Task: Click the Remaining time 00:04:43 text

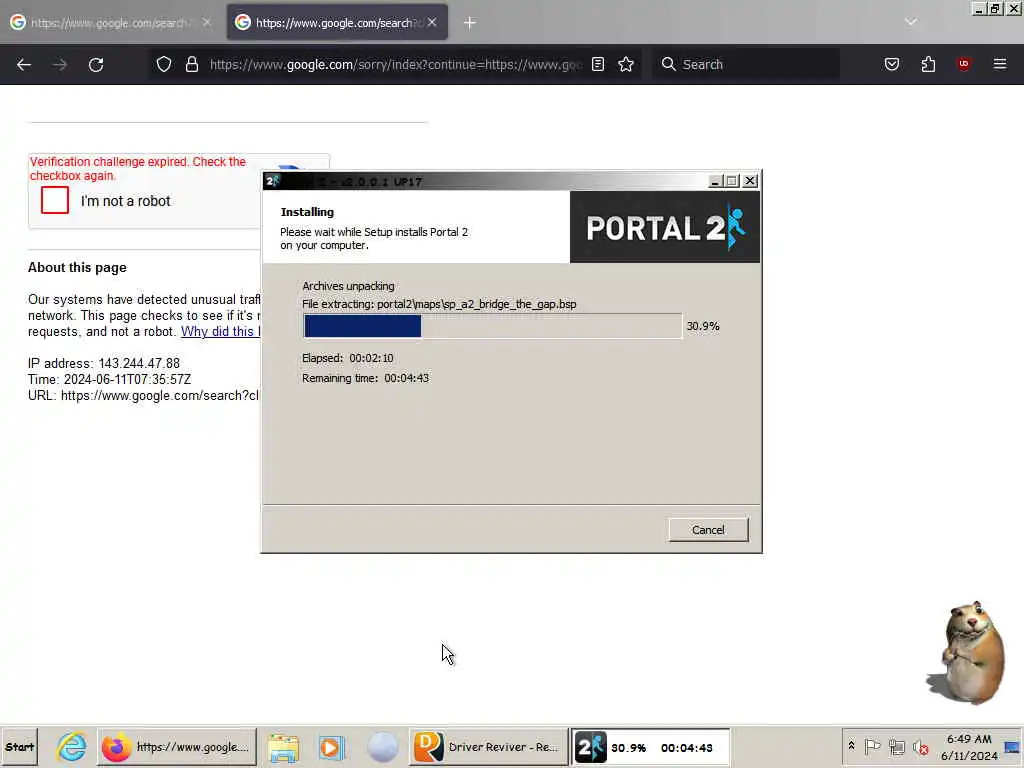Action: coord(365,378)
